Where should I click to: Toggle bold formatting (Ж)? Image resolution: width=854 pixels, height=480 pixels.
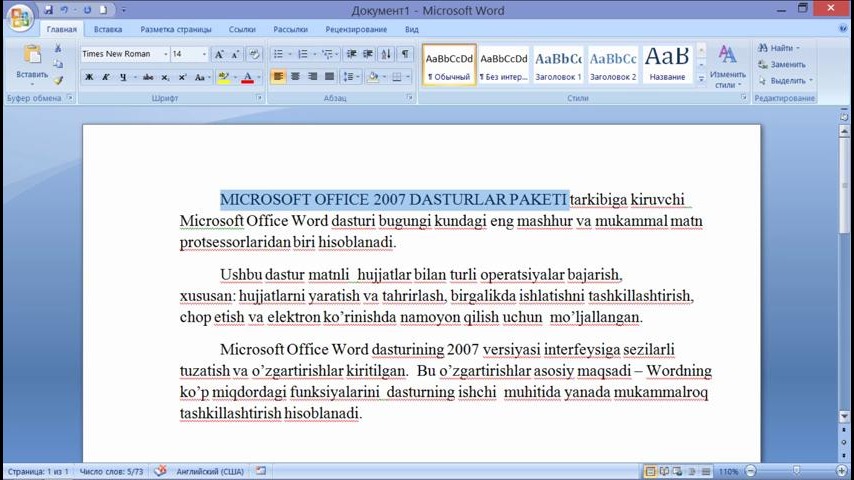89,77
